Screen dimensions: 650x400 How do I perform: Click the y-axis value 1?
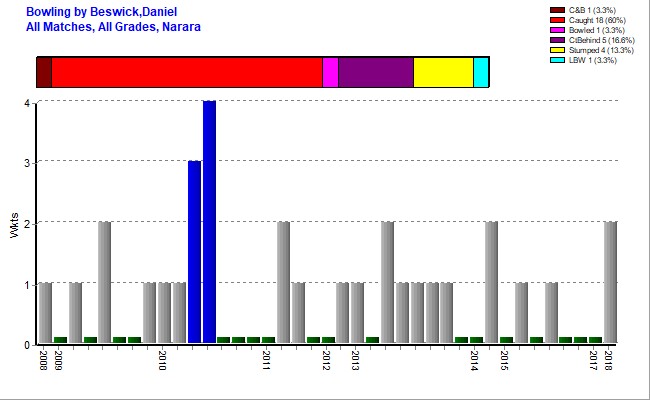pyautogui.click(x=27, y=285)
